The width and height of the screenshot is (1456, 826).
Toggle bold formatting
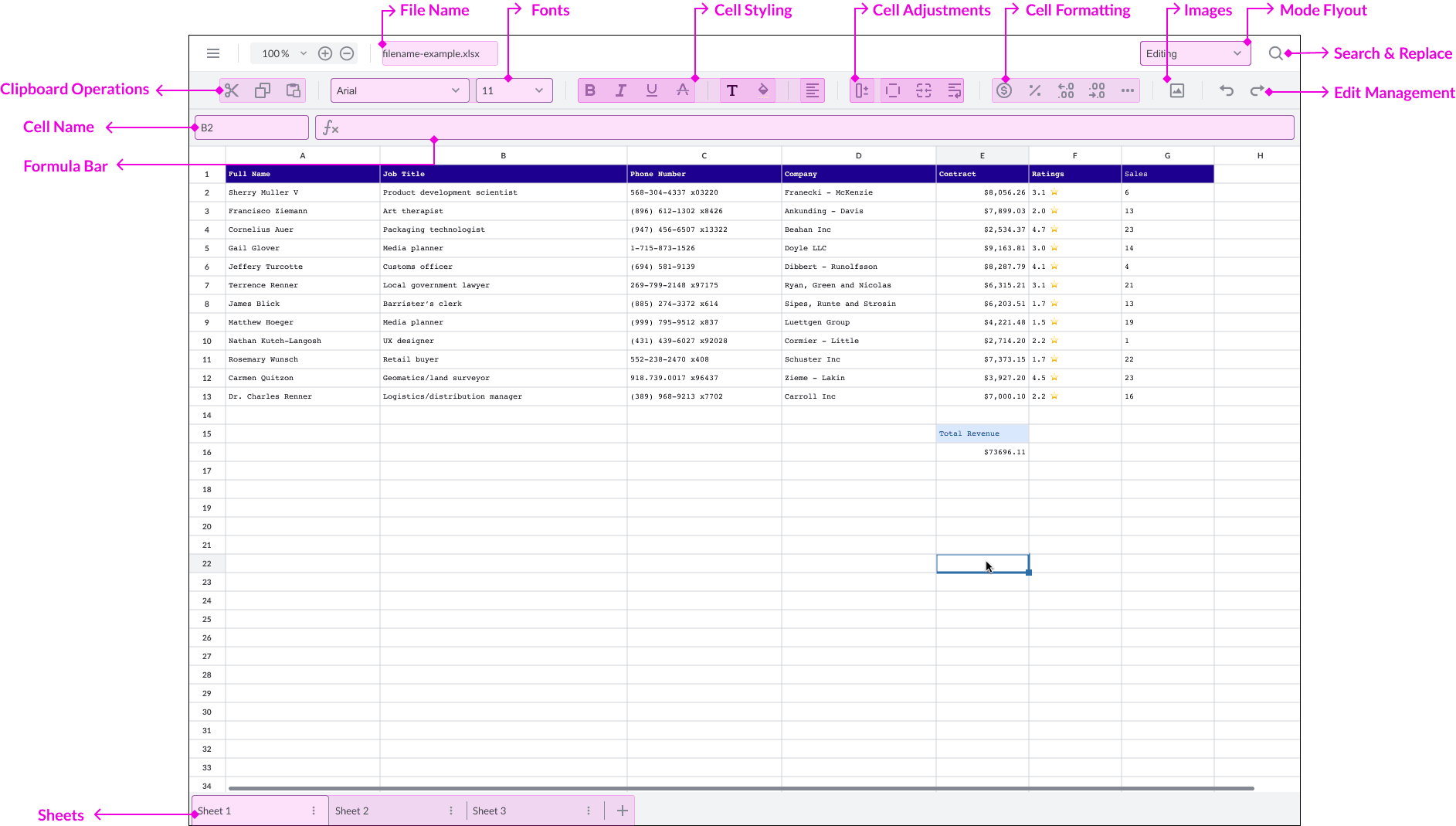coord(590,90)
